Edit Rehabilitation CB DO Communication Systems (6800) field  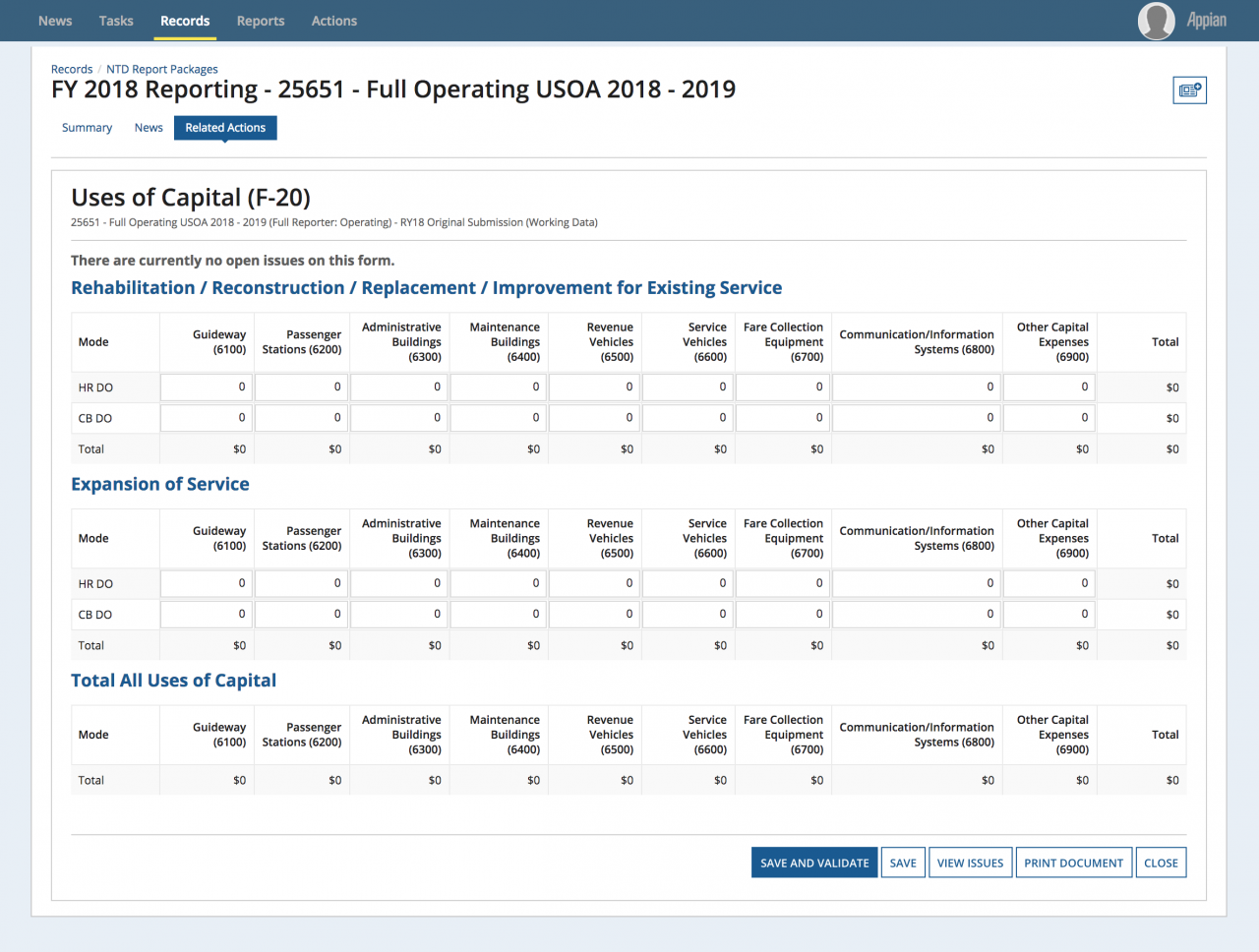917,418
